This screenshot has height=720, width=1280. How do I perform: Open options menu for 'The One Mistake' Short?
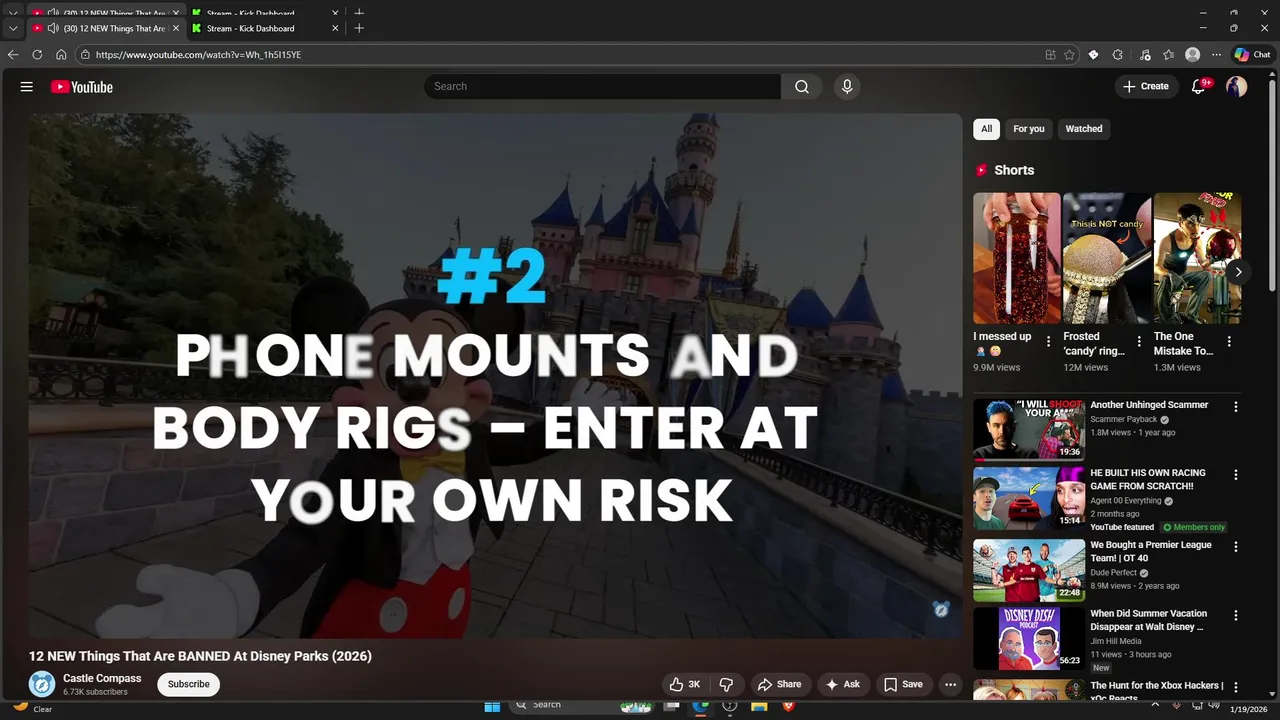[1229, 342]
